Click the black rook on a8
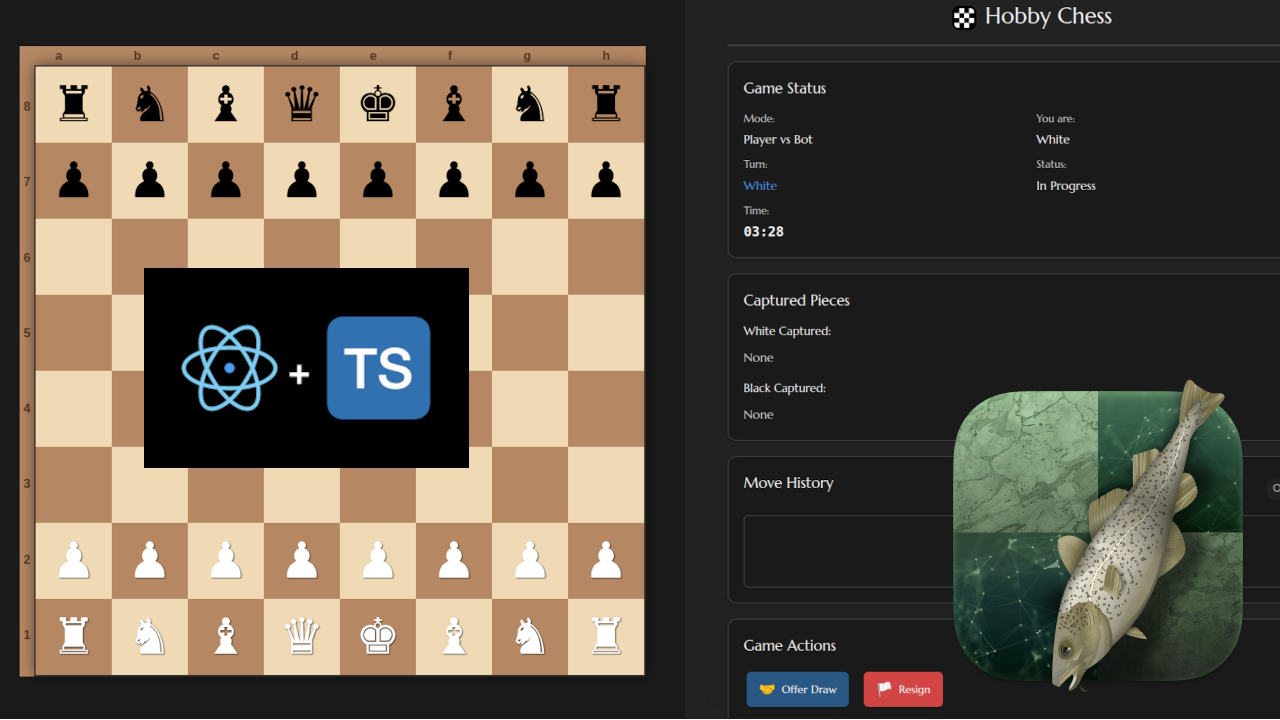The width and height of the screenshot is (1280, 720). click(74, 104)
